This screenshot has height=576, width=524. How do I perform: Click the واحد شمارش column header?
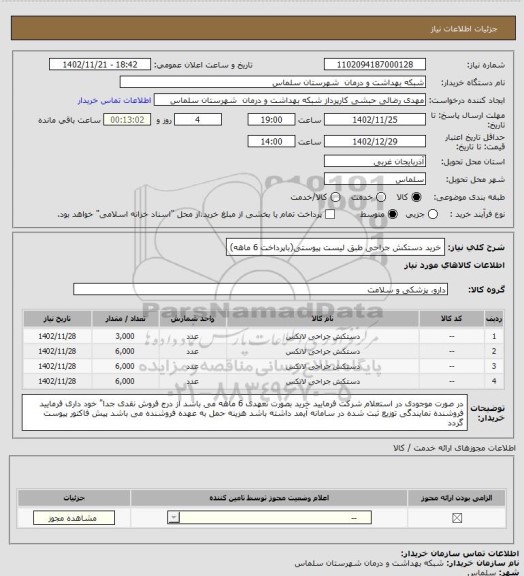tap(193, 319)
